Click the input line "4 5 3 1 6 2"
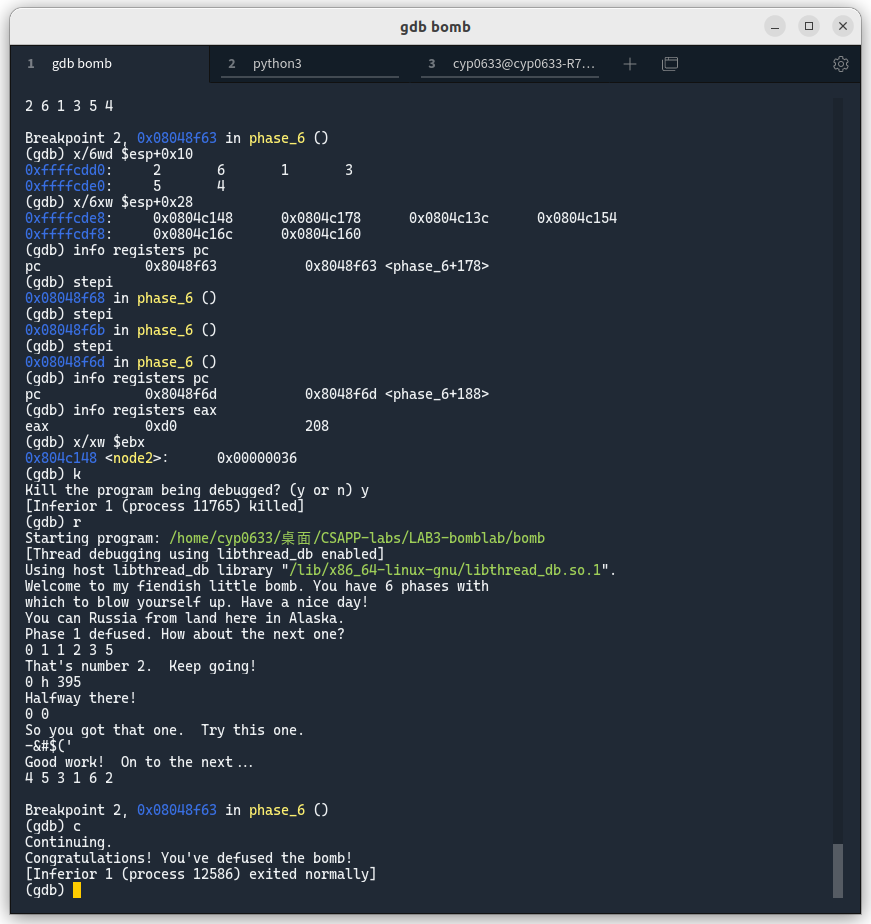 (x=69, y=778)
